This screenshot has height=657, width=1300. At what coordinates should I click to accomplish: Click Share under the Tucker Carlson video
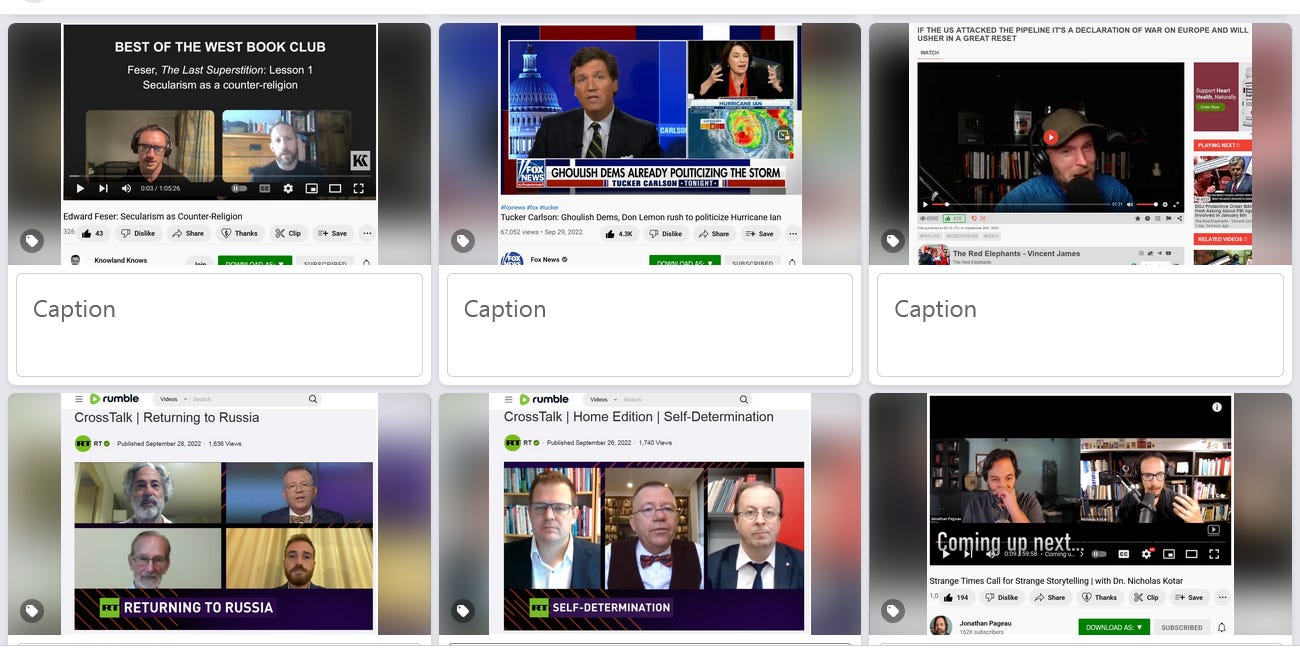tap(715, 233)
